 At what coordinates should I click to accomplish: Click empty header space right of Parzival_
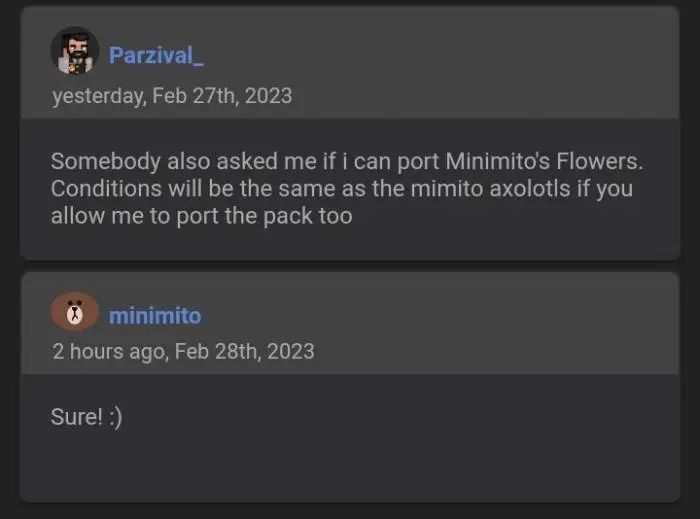[450, 55]
